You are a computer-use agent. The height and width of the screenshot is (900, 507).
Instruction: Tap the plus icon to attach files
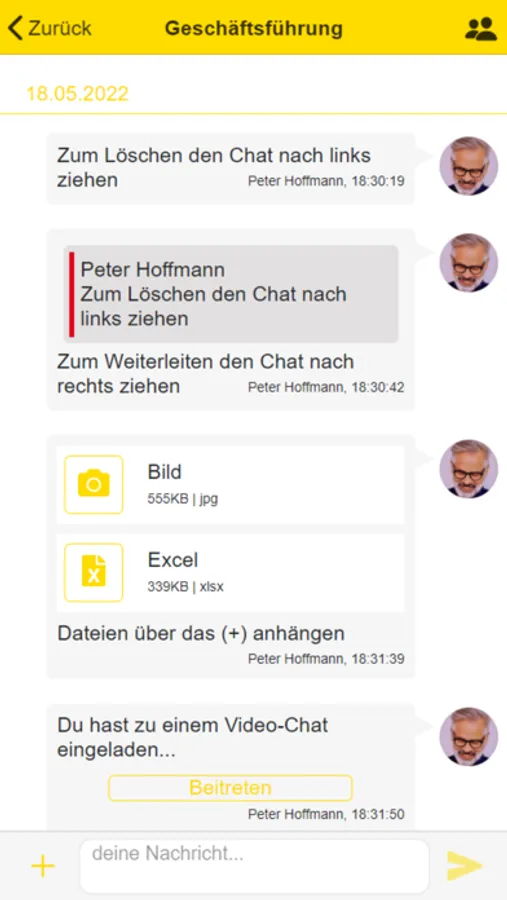[43, 866]
